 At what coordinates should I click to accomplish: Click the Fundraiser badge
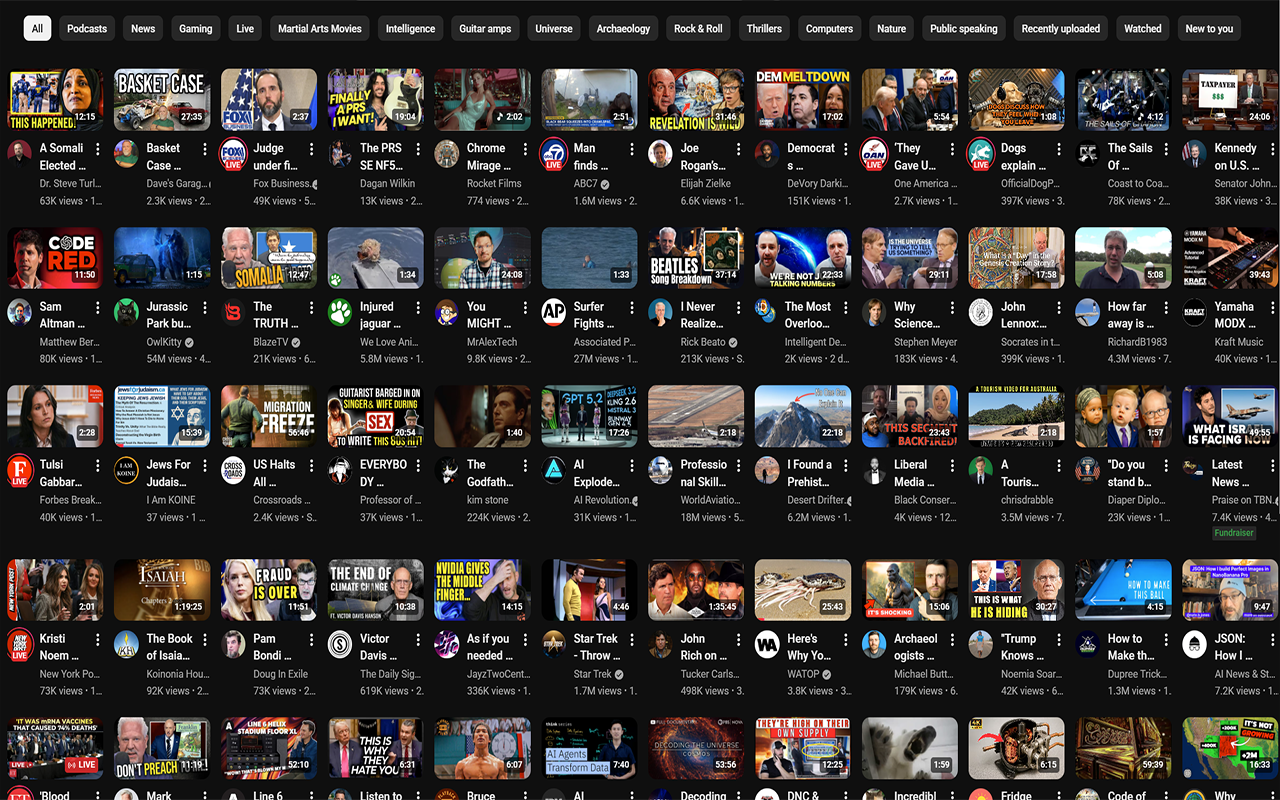(x=1234, y=533)
